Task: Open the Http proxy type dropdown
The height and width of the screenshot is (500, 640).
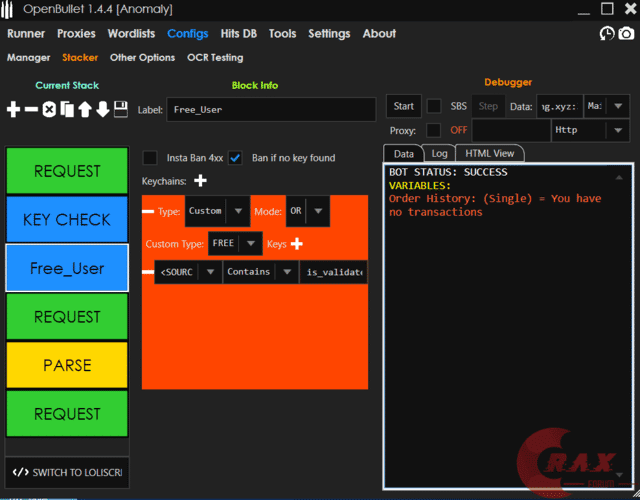Action: 617,130
